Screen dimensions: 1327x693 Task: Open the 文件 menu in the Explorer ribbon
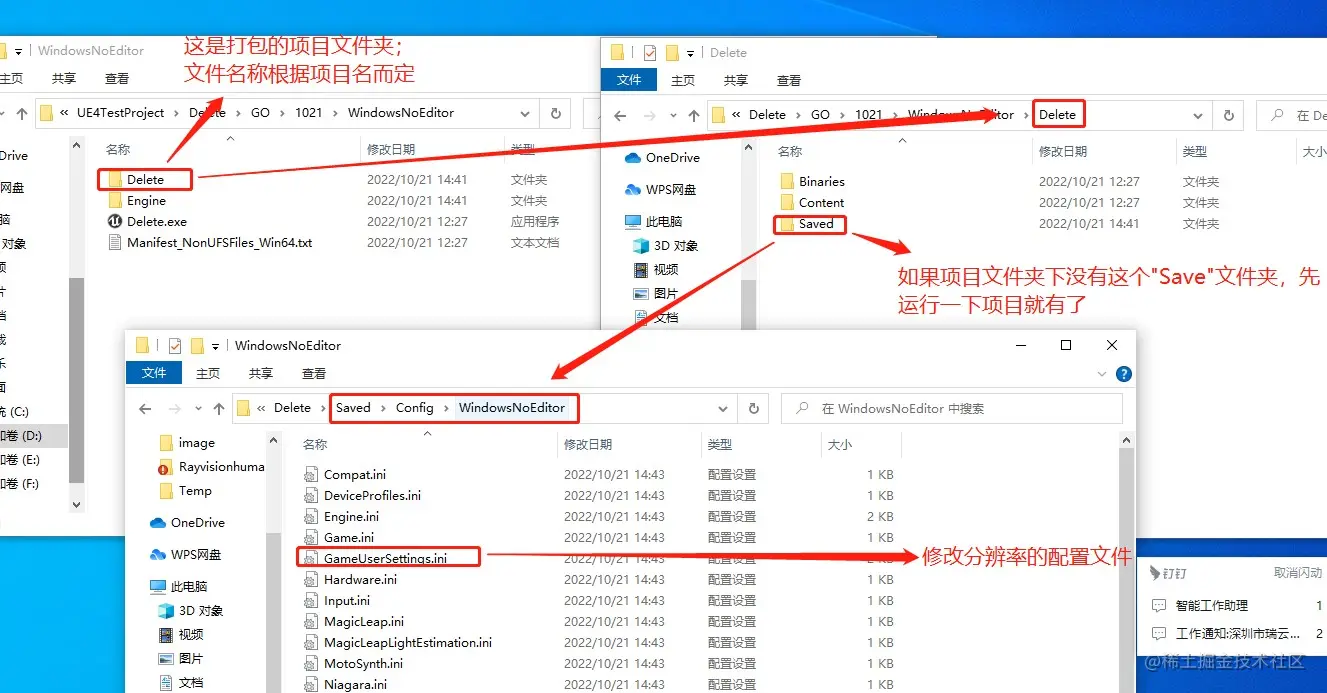154,373
